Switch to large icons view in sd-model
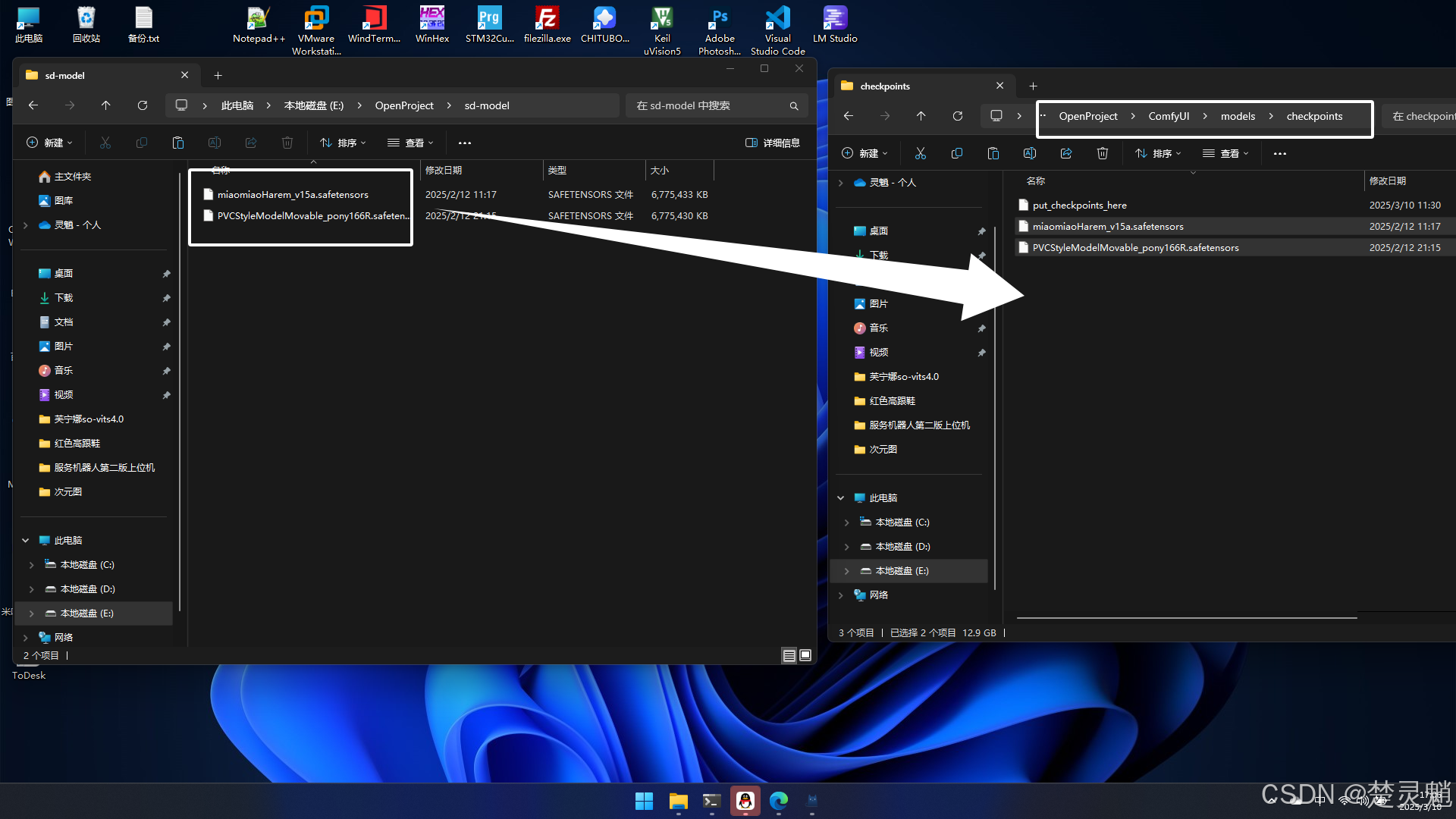Viewport: 1456px width, 819px height. [805, 655]
